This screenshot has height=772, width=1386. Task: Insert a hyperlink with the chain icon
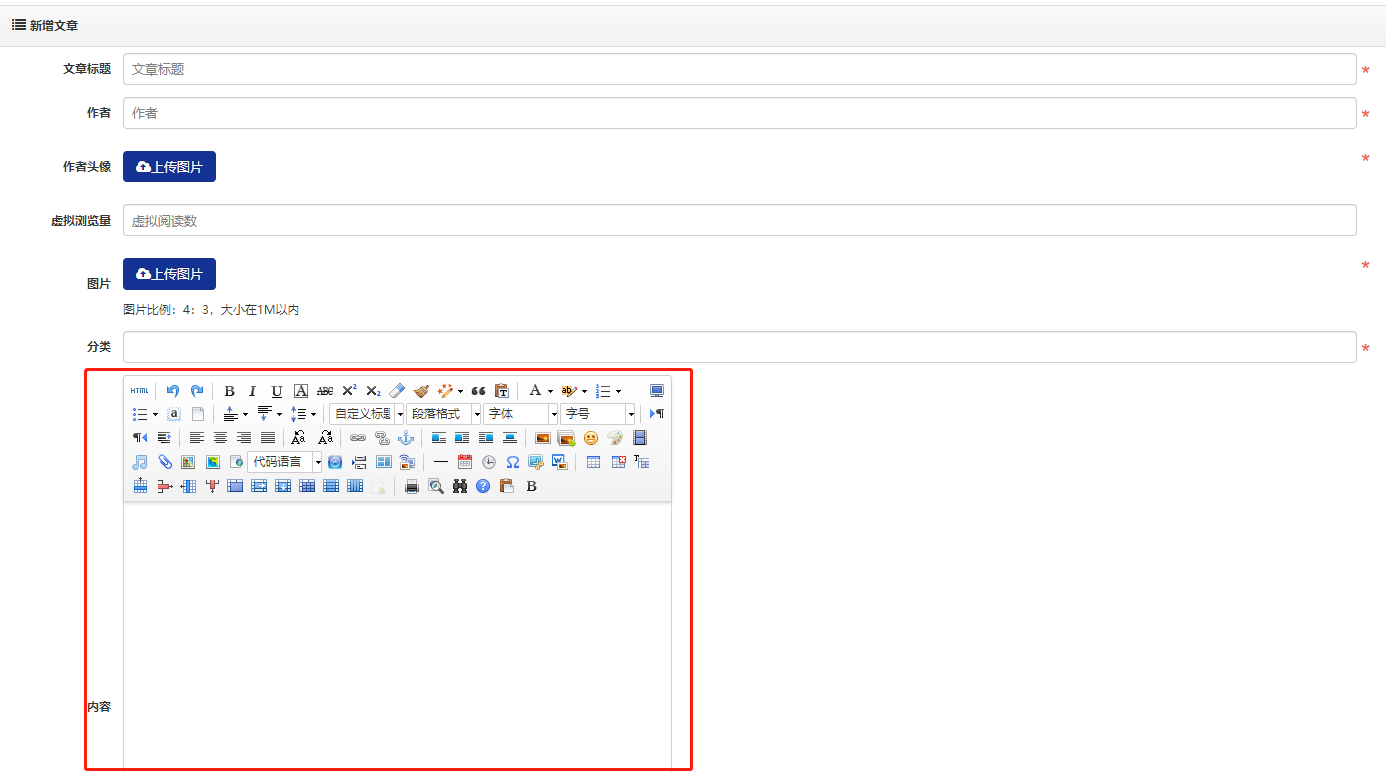358,437
